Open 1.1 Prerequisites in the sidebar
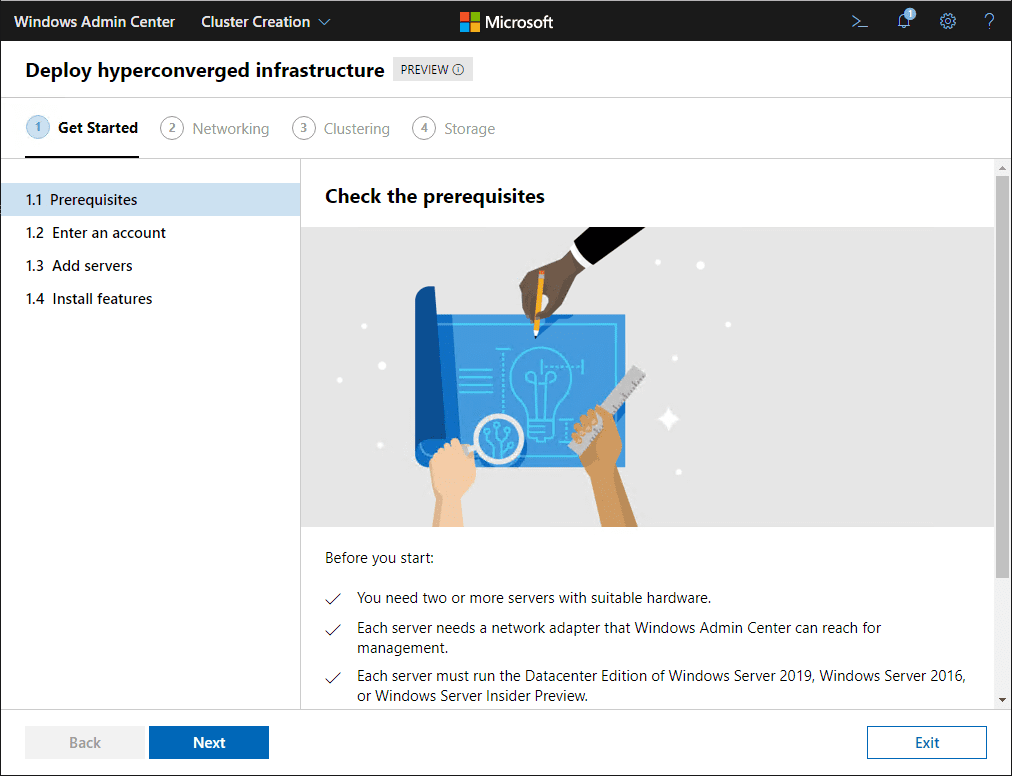The width and height of the screenshot is (1012, 776). pyautogui.click(x=150, y=199)
